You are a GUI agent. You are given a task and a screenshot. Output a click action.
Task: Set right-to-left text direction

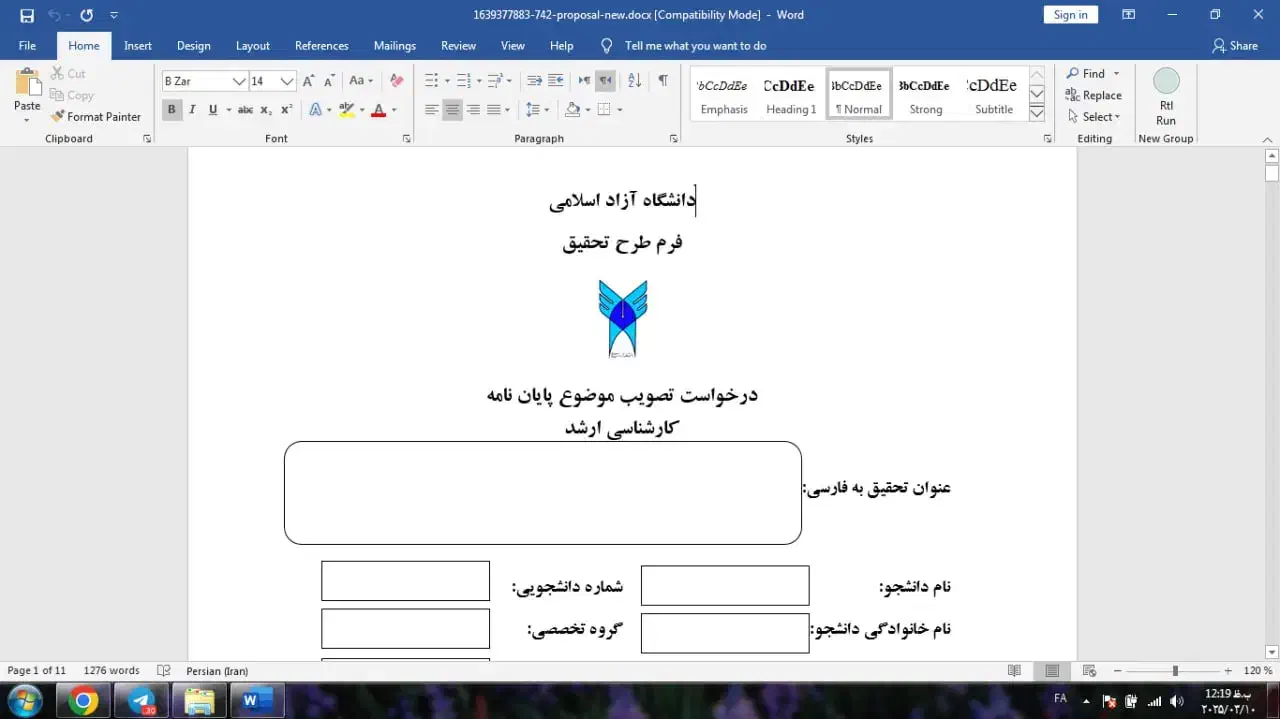click(605, 81)
